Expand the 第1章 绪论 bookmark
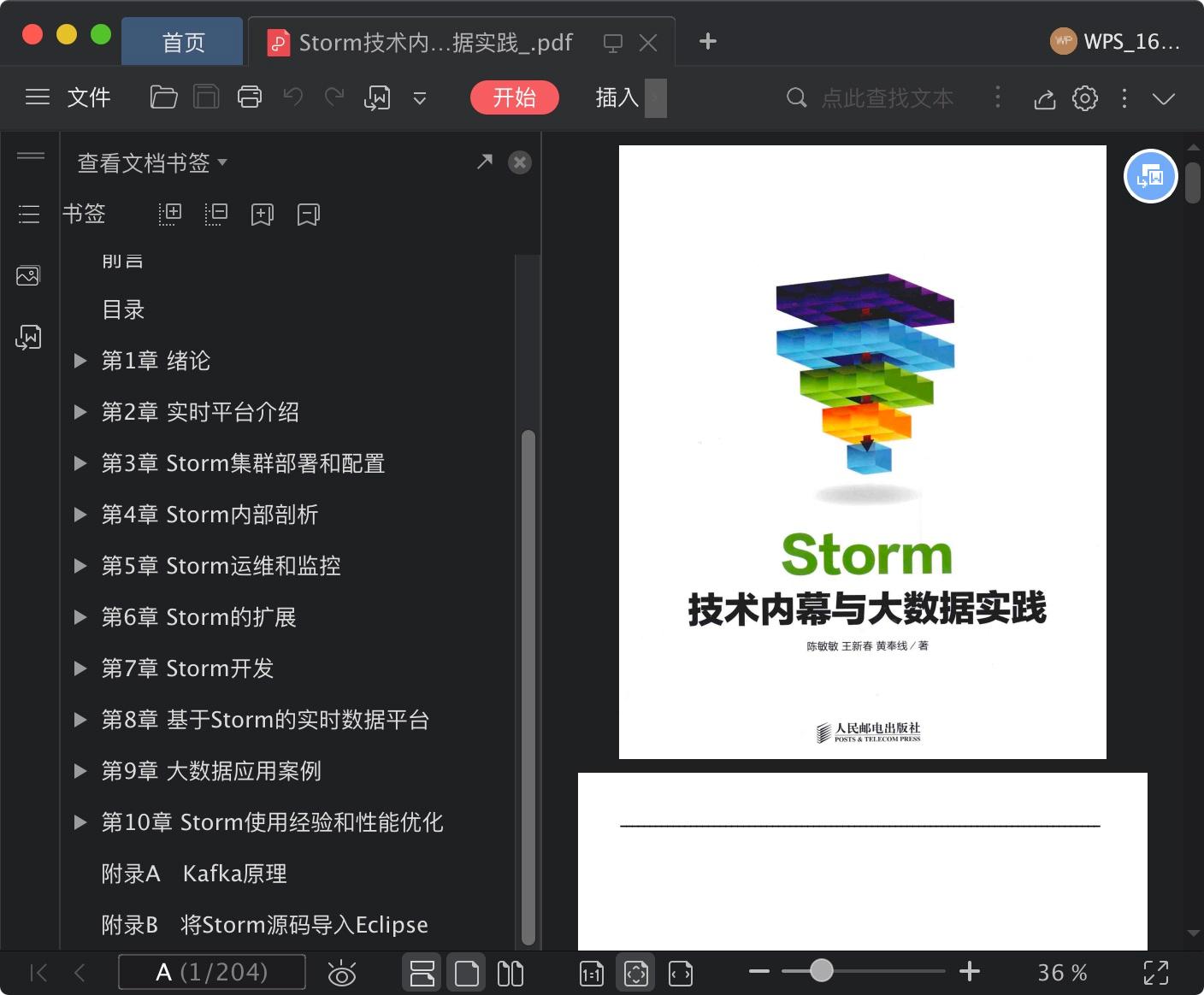 (x=80, y=361)
